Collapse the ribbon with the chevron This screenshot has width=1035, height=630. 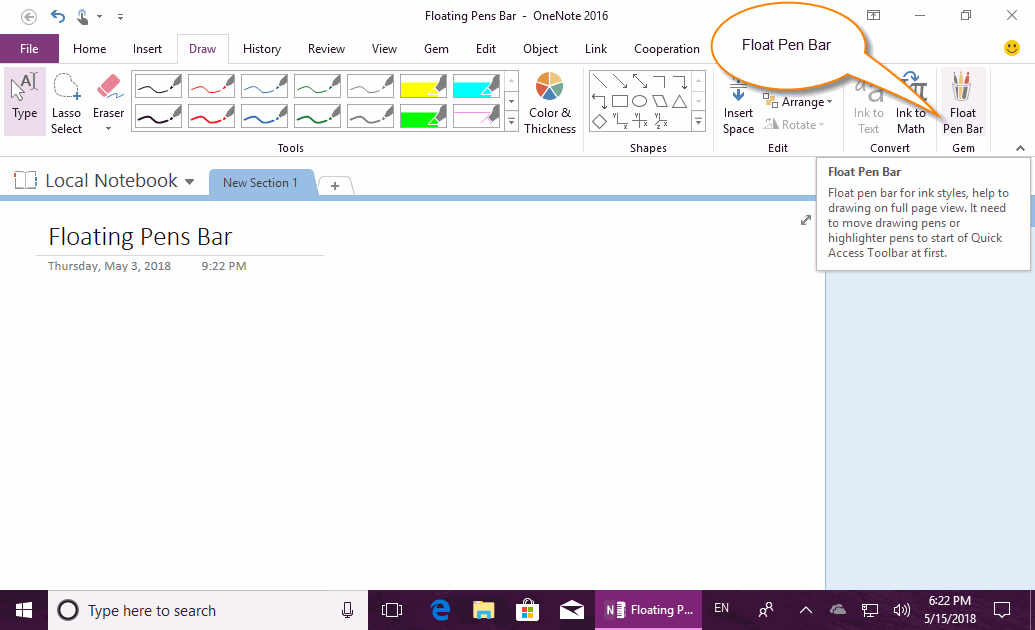(1020, 149)
